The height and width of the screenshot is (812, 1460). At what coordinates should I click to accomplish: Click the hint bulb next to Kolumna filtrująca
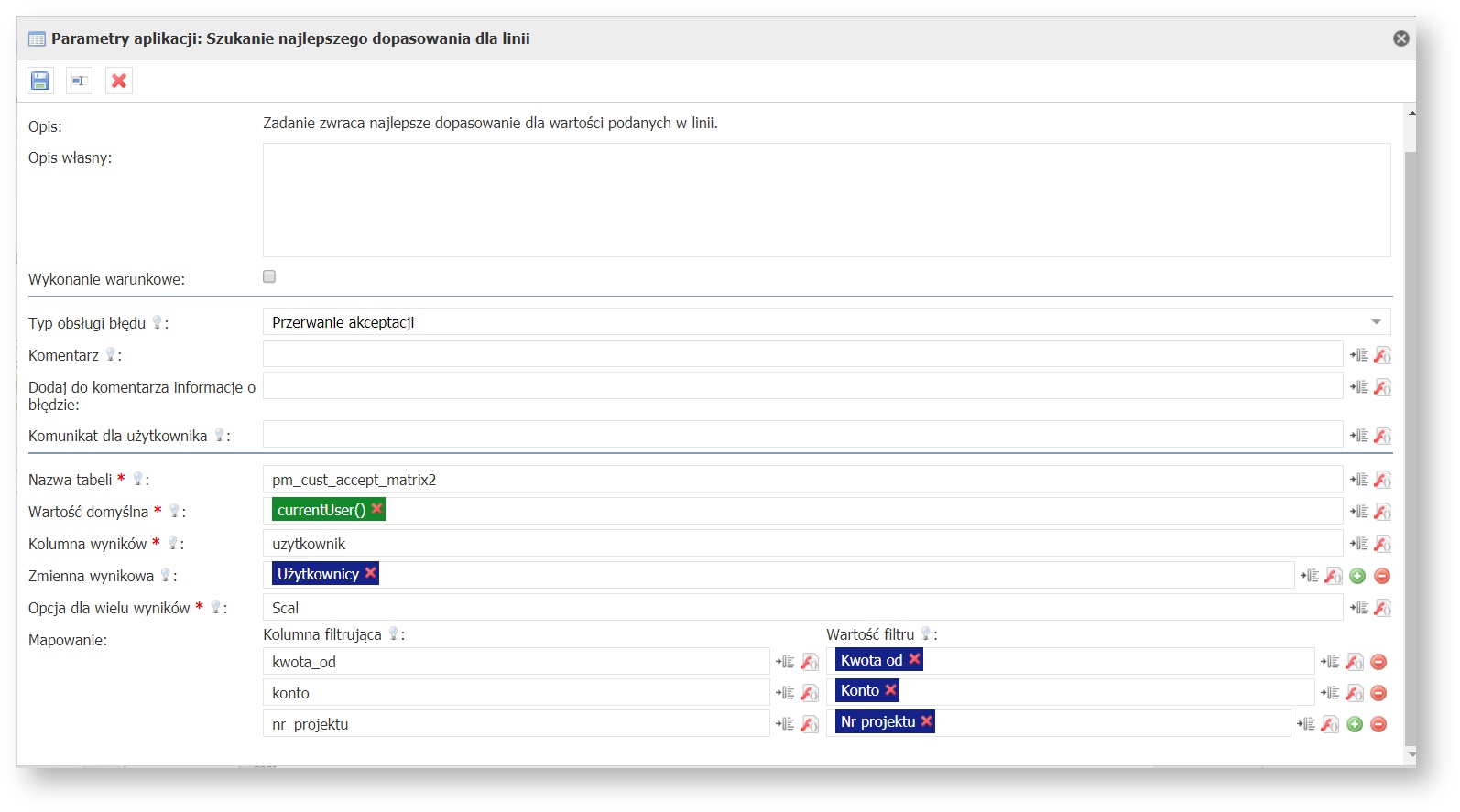coord(394,633)
